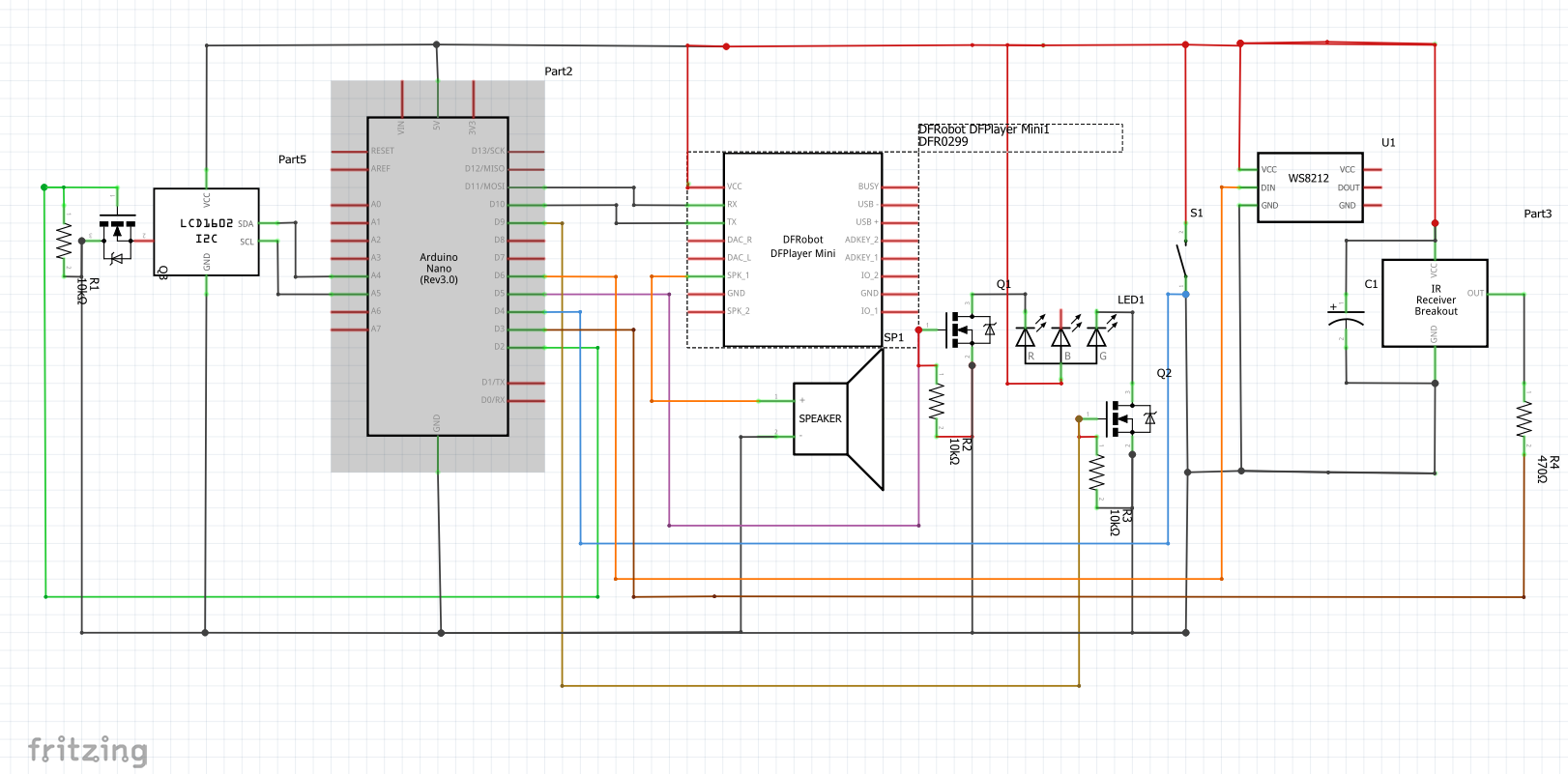Click the DFR0299 label text
The height and width of the screenshot is (774, 1568).
point(944,142)
